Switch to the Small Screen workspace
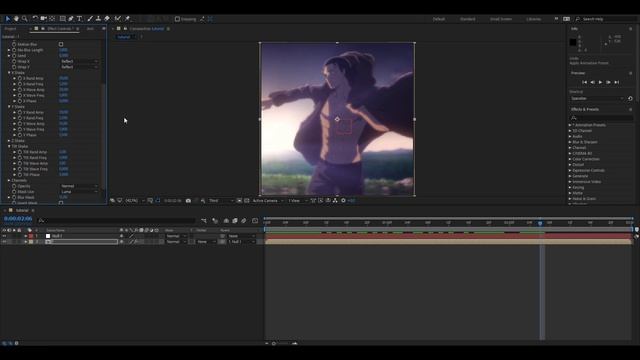 coord(501,19)
